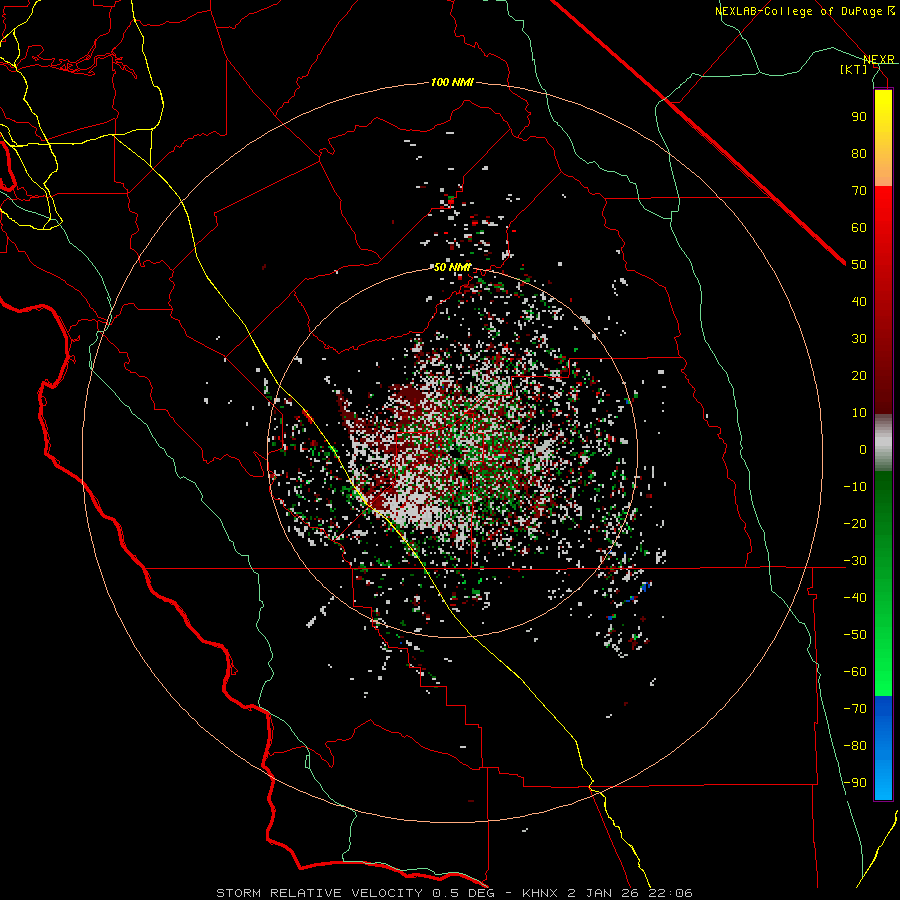This screenshot has width=900, height=900.
Task: Select the -10 knot scale label
Action: click(x=855, y=487)
